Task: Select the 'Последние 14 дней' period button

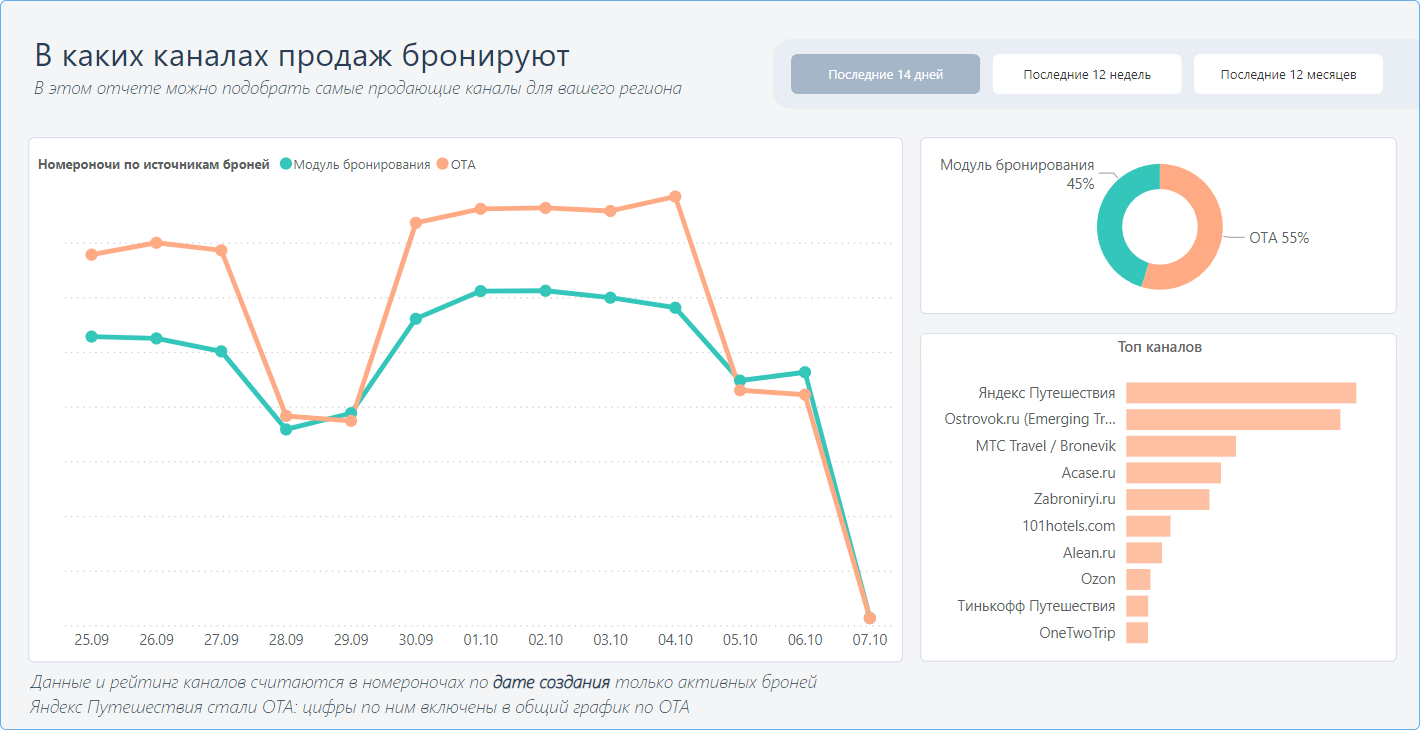Action: (885, 74)
